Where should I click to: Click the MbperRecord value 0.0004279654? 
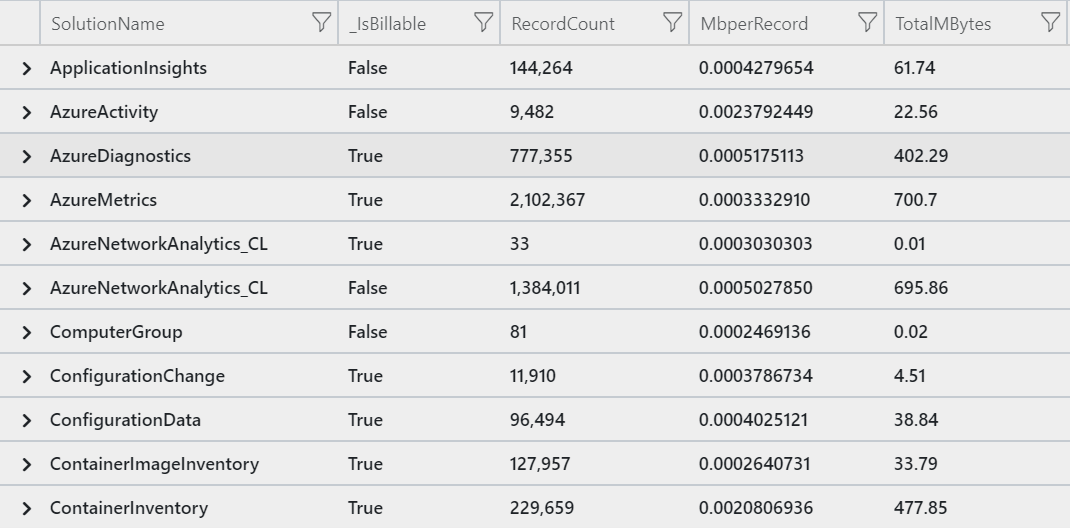point(756,68)
